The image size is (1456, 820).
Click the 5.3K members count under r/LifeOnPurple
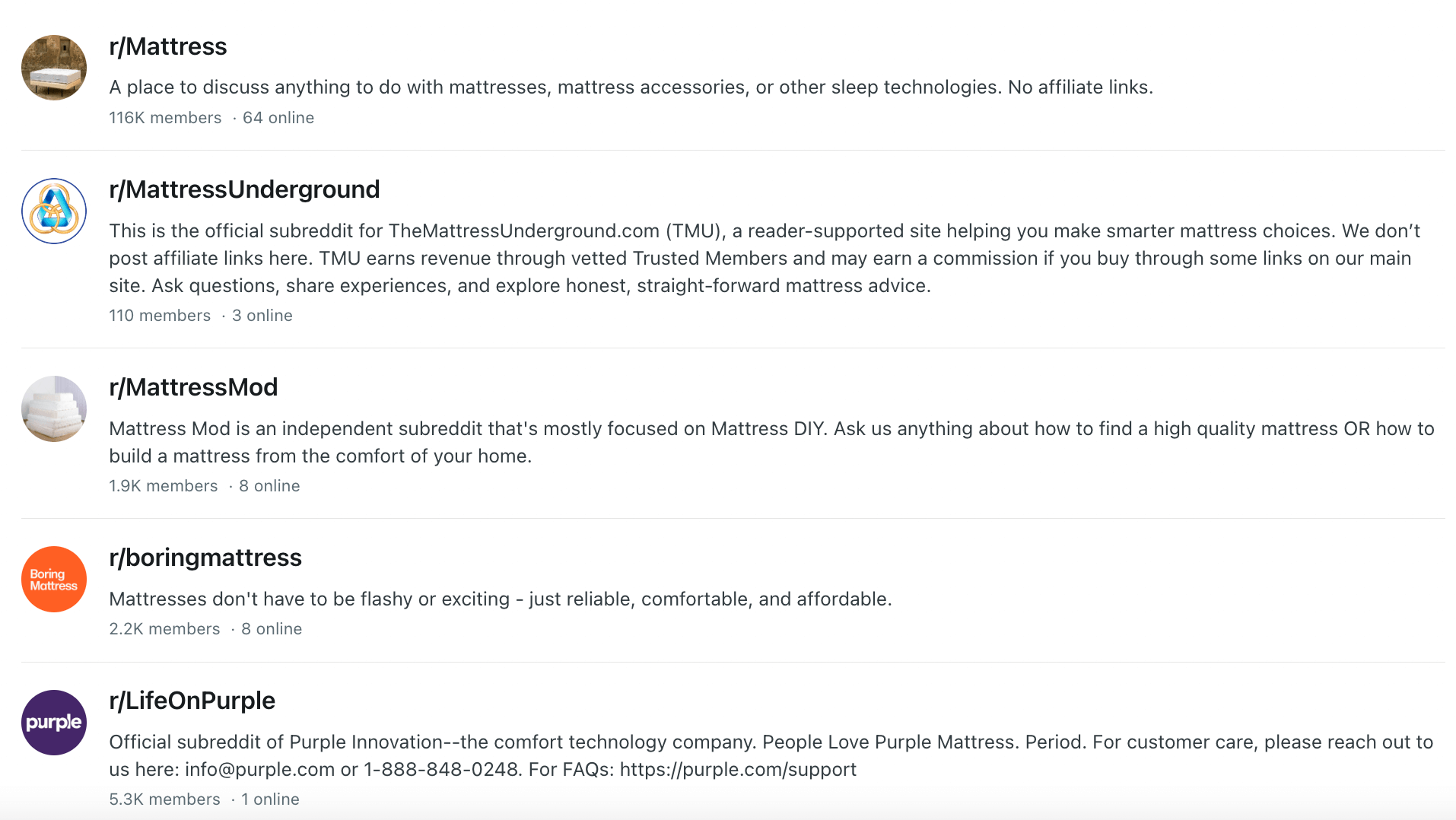click(164, 799)
